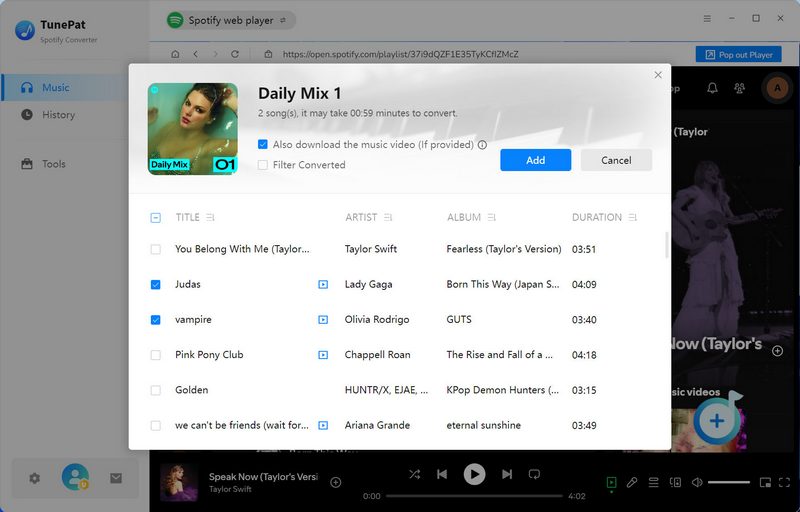The width and height of the screenshot is (800, 512).
Task: Go back with the browser back arrow
Action: pyautogui.click(x=195, y=54)
